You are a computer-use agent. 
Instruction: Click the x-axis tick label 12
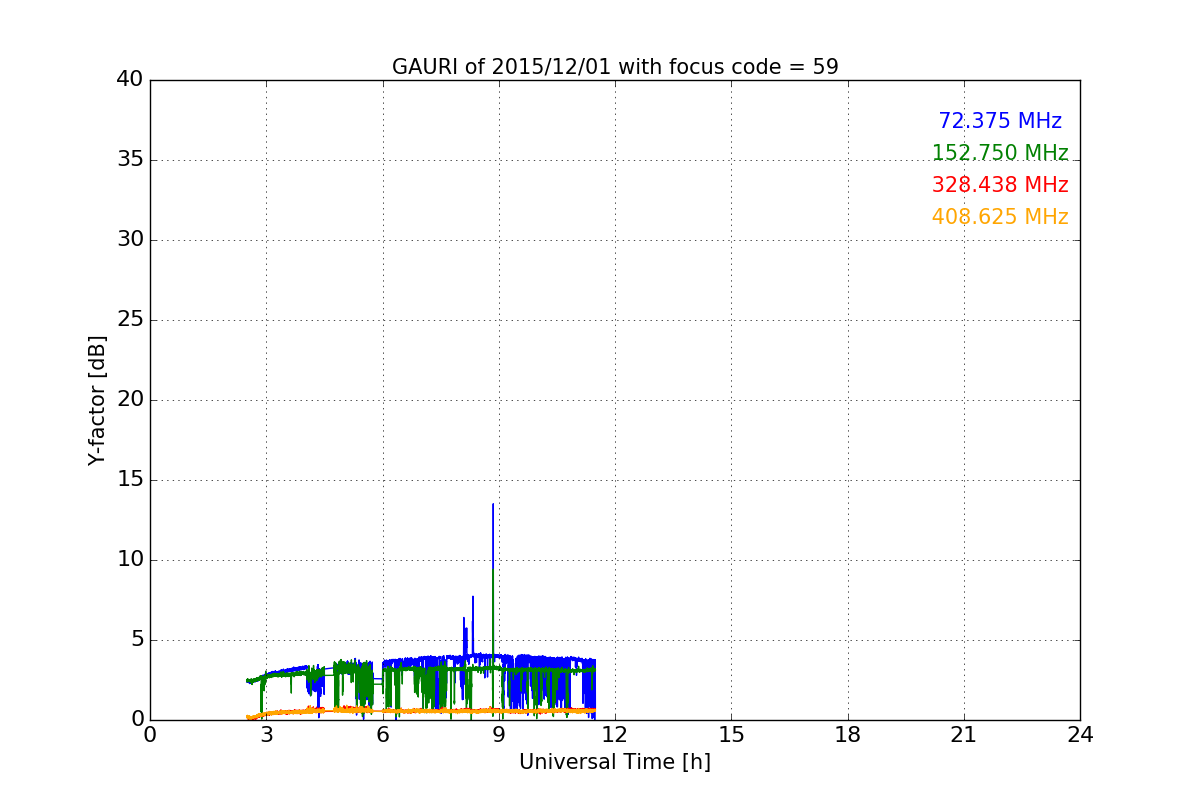615,735
